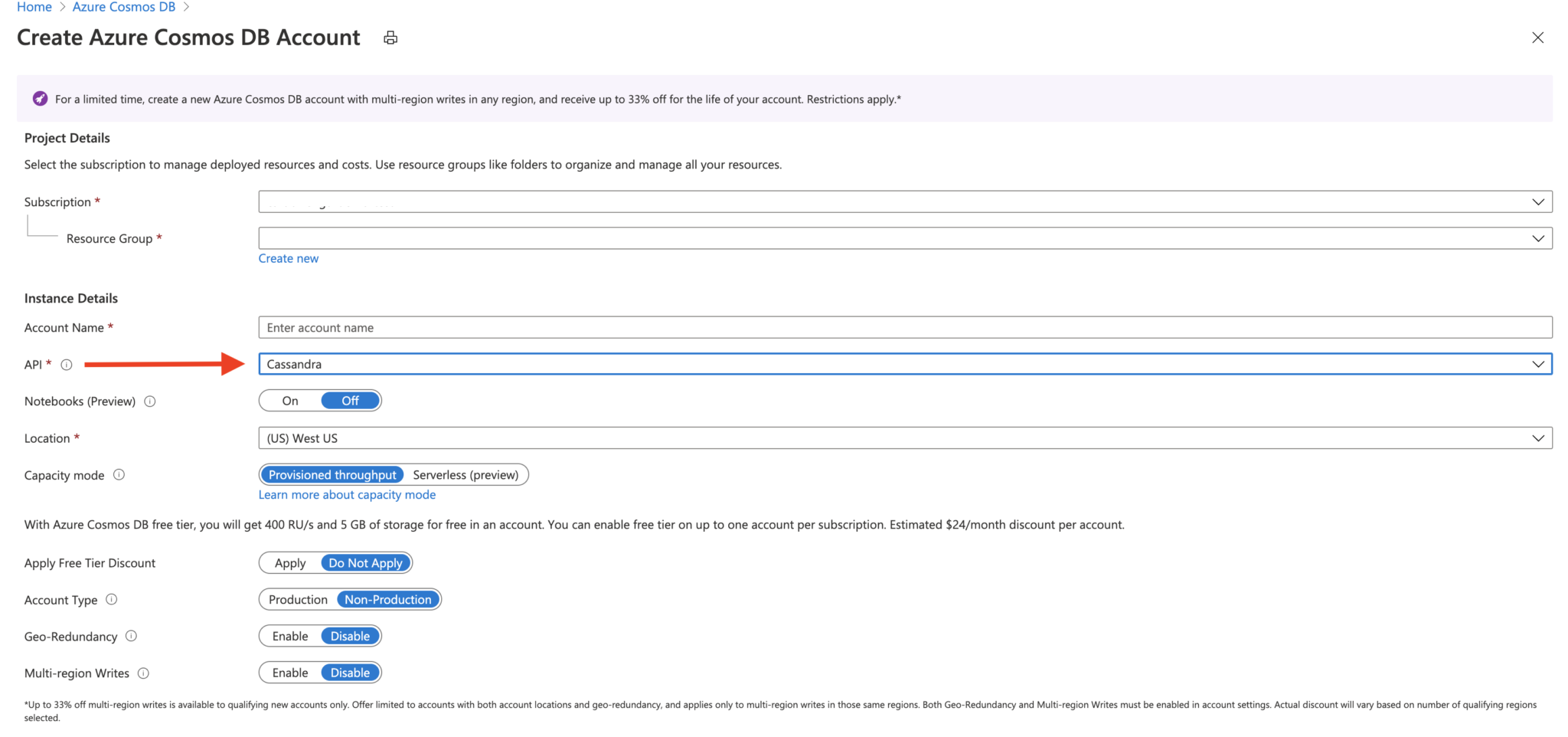Enable Geo-Redundancy

point(290,636)
